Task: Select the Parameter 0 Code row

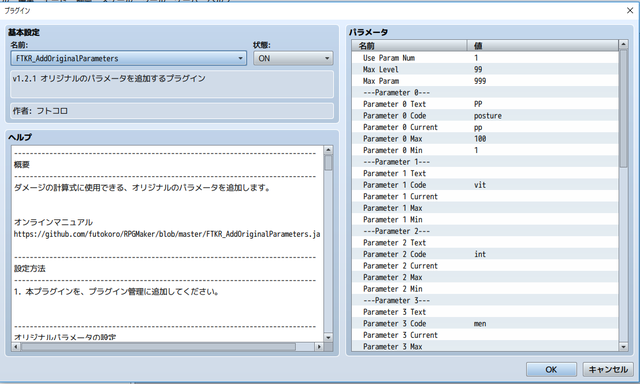Action: (x=485, y=115)
